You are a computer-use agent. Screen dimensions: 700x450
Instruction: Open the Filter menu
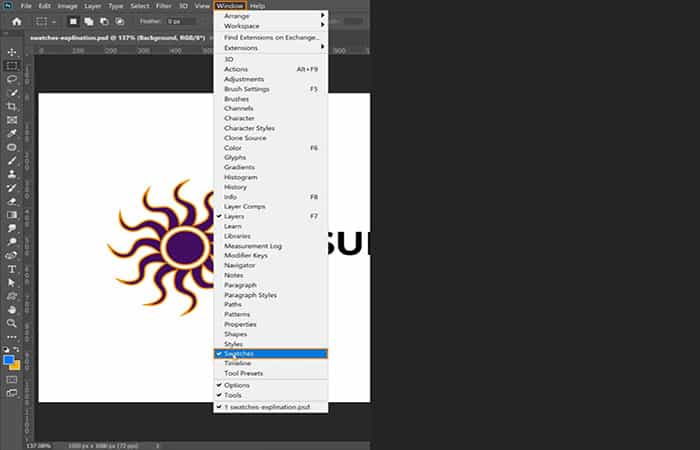[163, 6]
